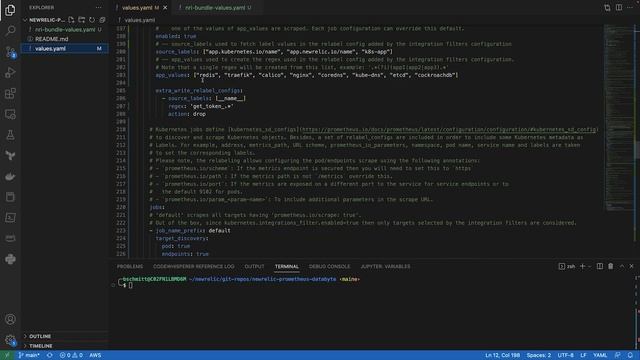Open README.md in file tree

click(51, 39)
